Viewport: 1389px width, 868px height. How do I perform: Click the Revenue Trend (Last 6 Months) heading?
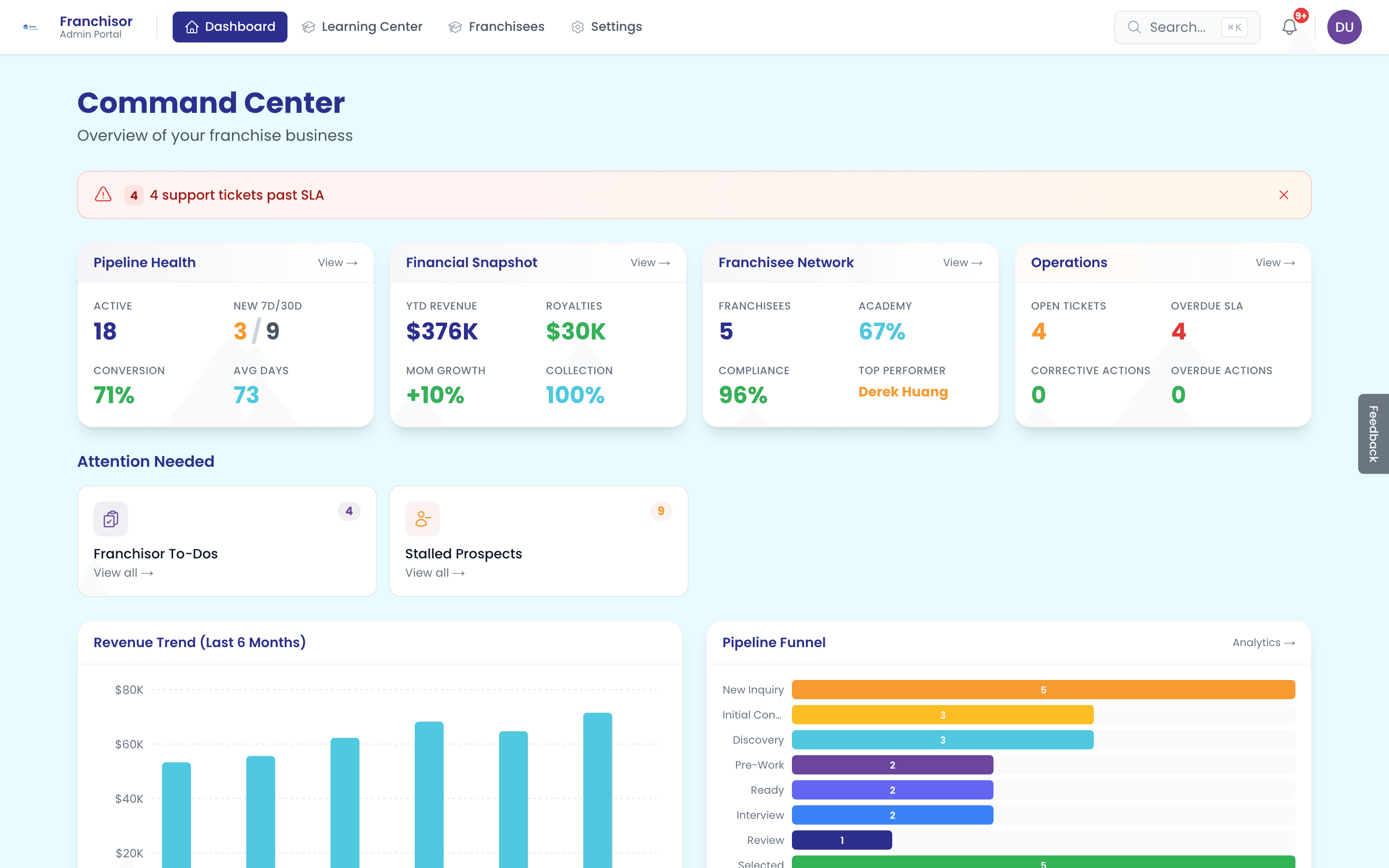pyautogui.click(x=200, y=642)
